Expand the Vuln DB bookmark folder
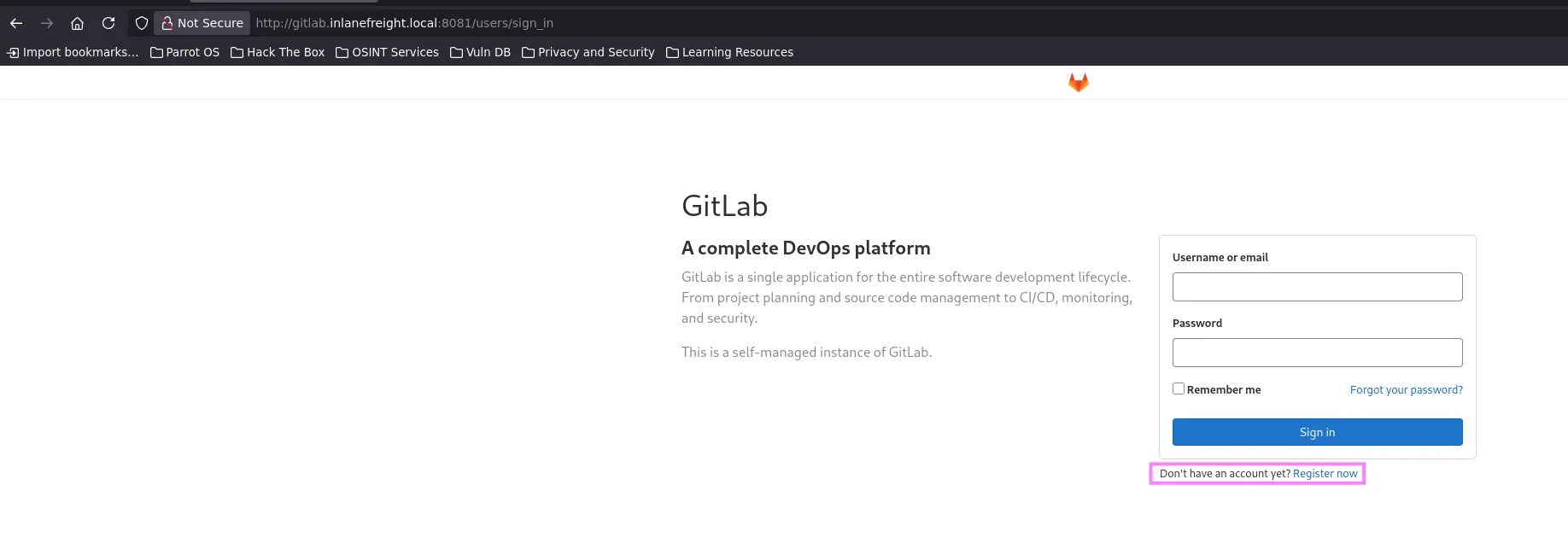Screen dimensions: 1568x549 (480, 52)
